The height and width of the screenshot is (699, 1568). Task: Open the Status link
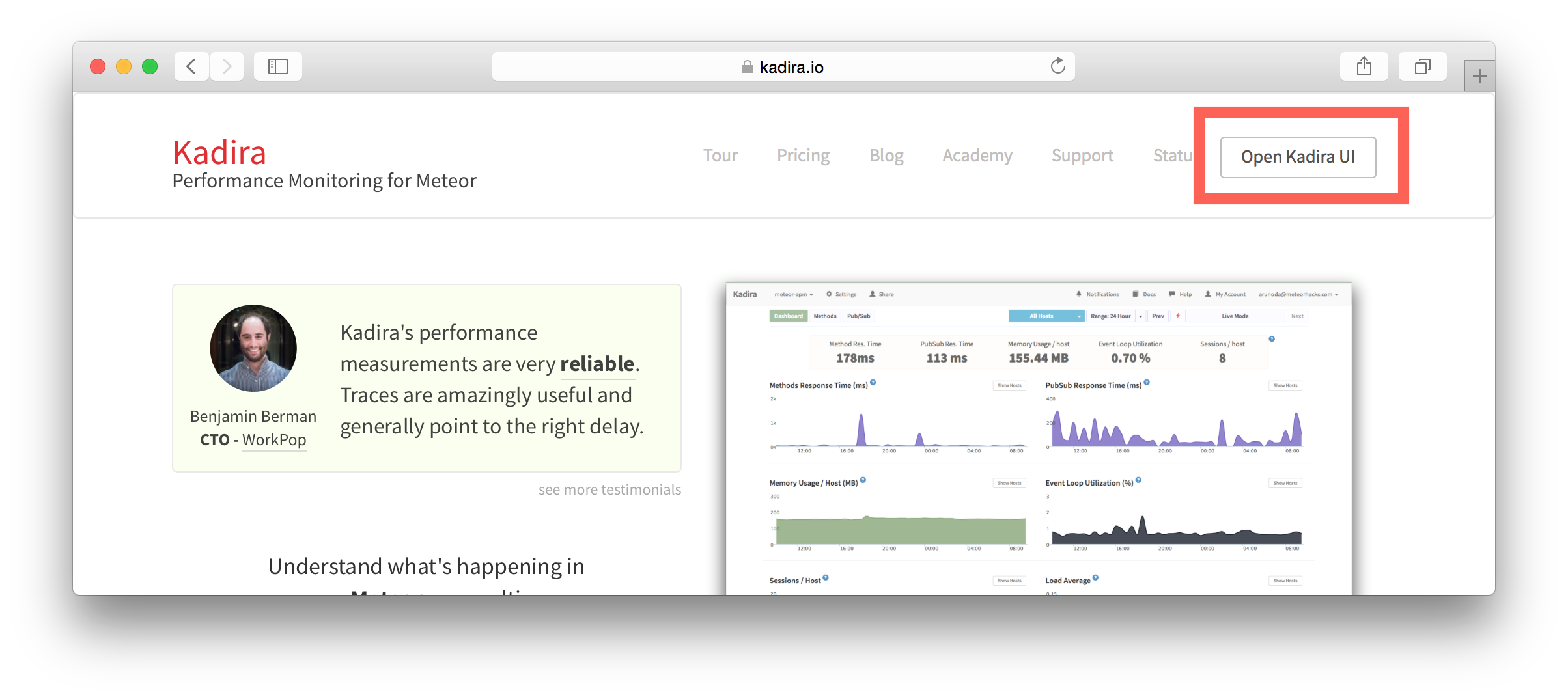1173,156
